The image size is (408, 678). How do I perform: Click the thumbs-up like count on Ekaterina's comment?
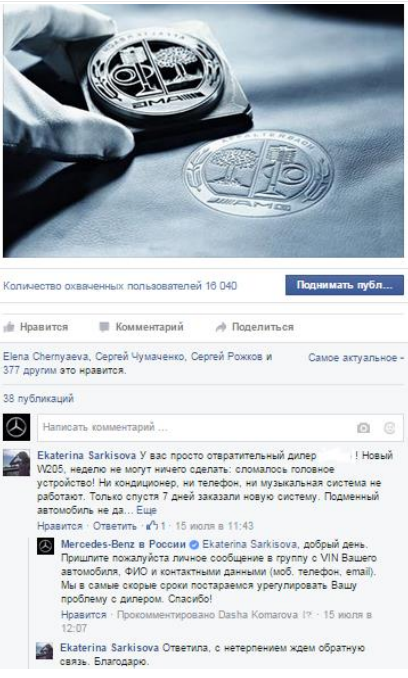tap(156, 526)
